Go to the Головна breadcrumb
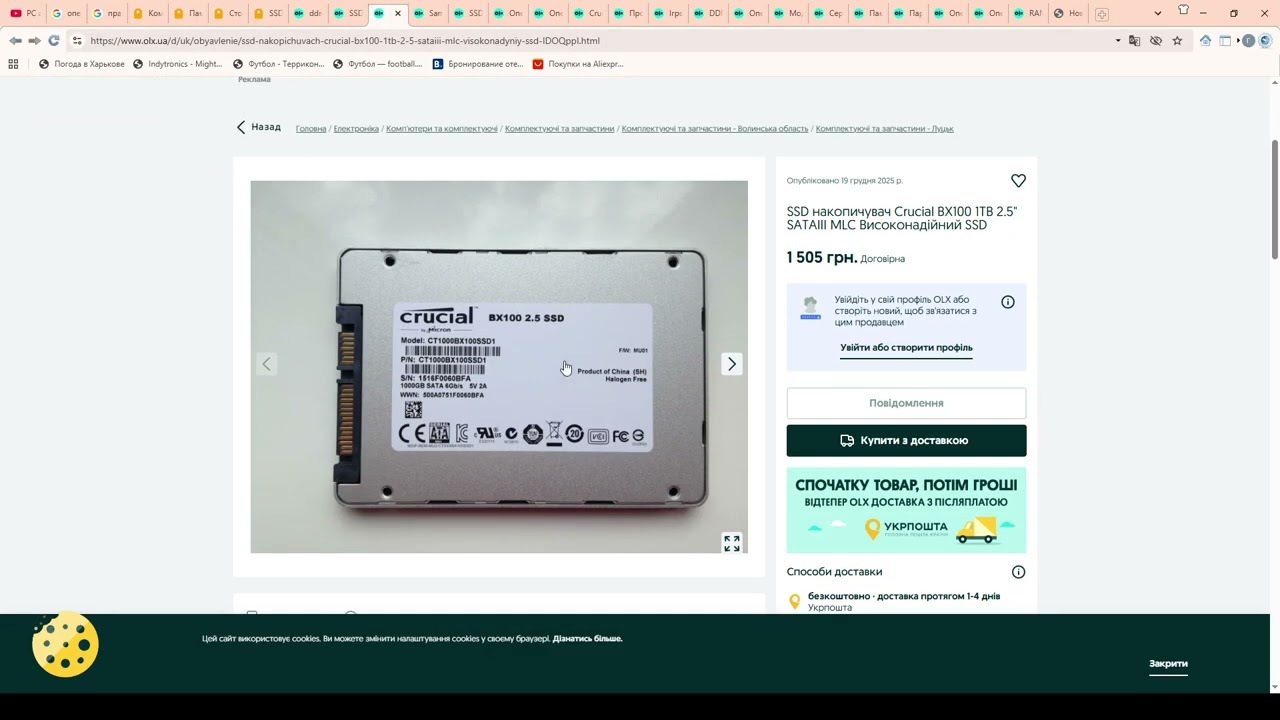1280x720 pixels. point(311,129)
